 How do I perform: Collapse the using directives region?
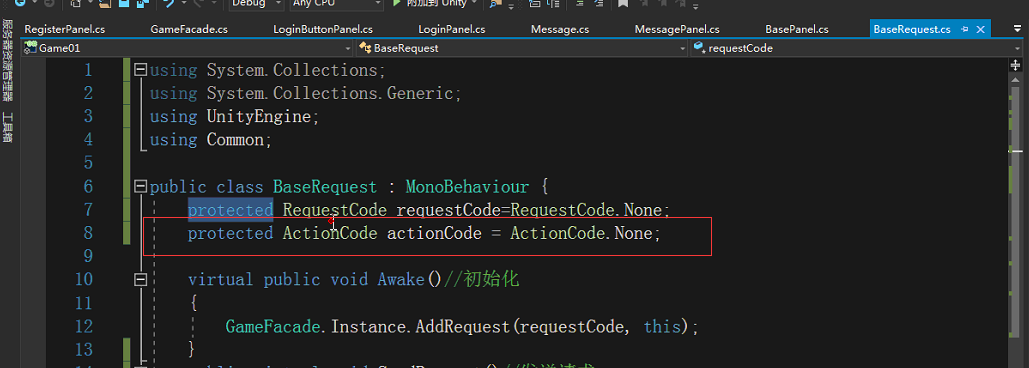tap(140, 70)
